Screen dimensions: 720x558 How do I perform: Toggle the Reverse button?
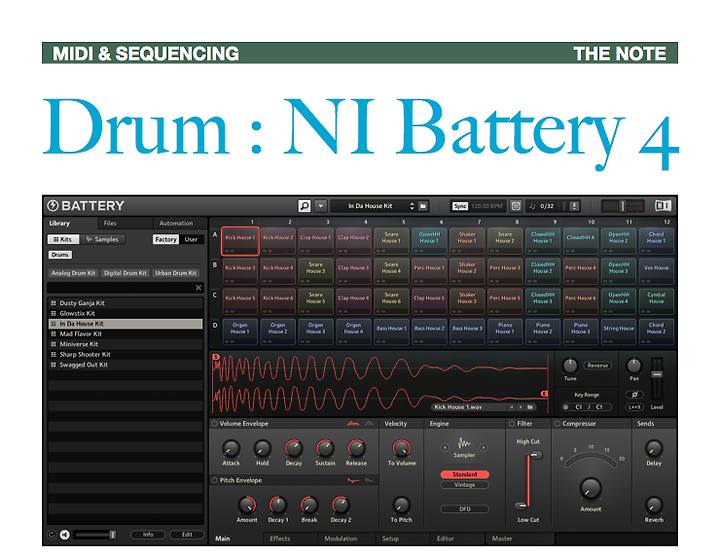coord(597,366)
